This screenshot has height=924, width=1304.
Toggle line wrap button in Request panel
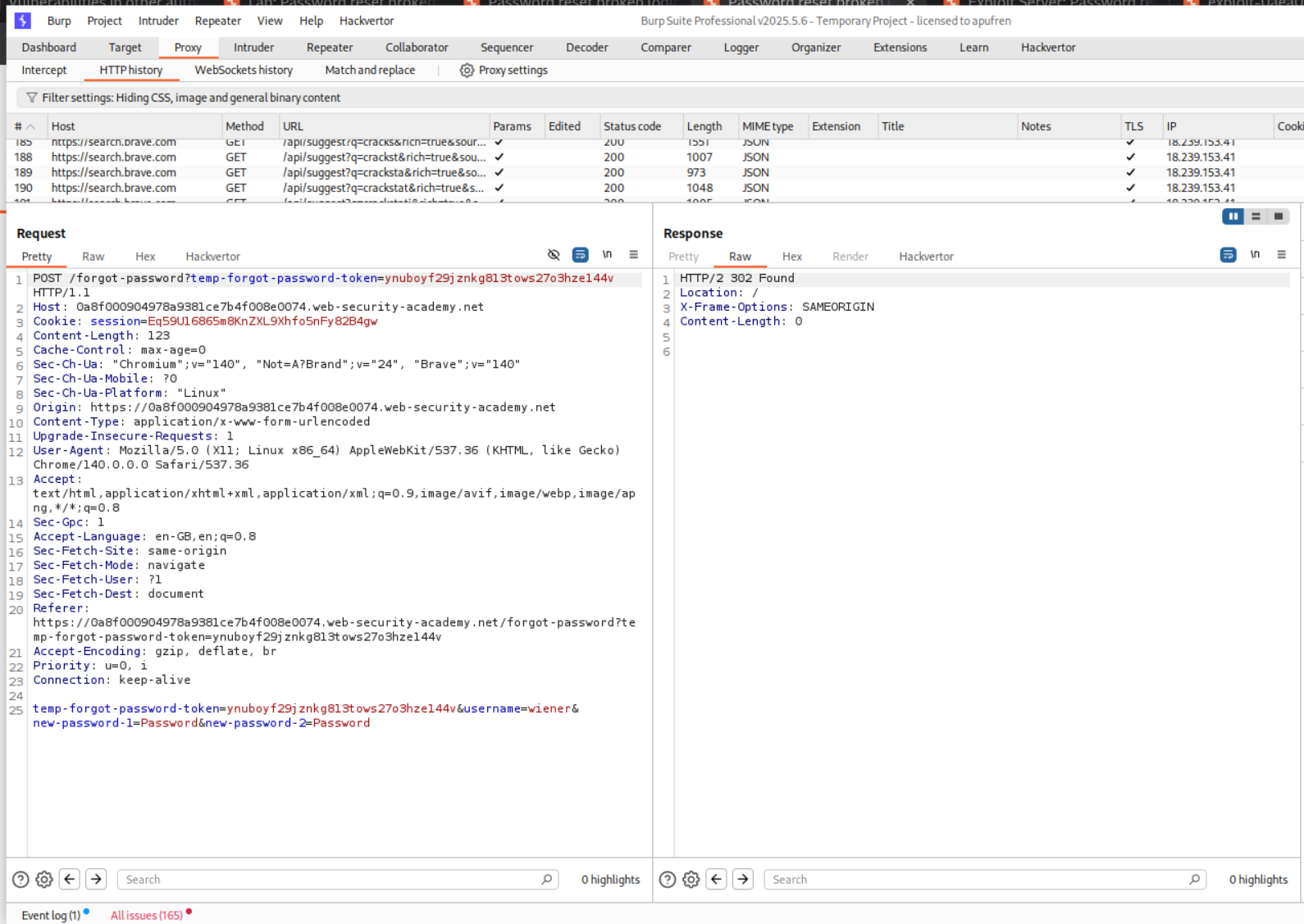click(580, 255)
